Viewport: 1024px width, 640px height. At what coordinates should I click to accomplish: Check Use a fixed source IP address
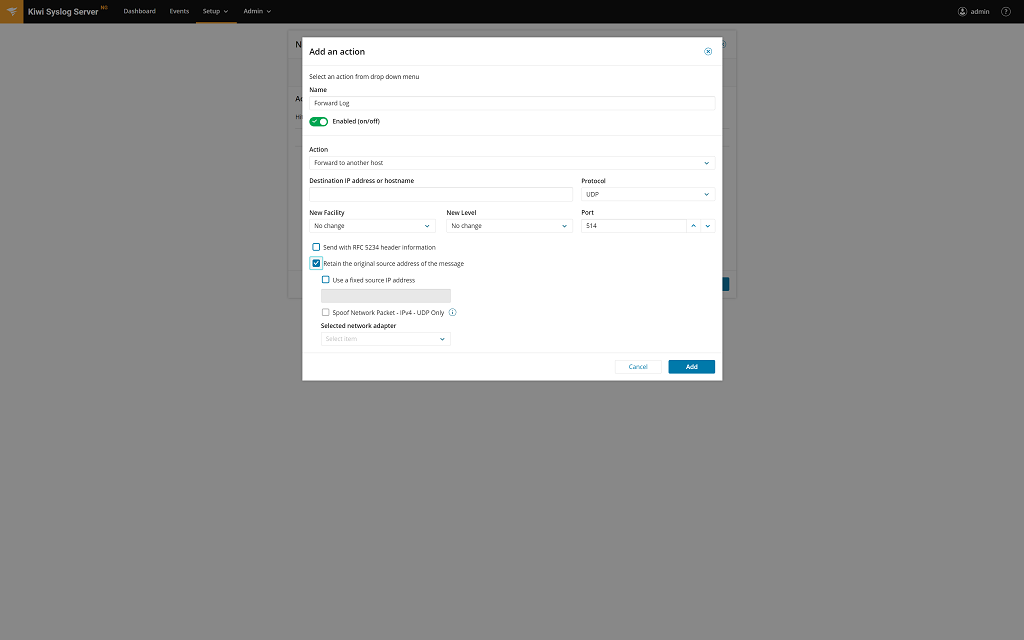click(x=325, y=280)
